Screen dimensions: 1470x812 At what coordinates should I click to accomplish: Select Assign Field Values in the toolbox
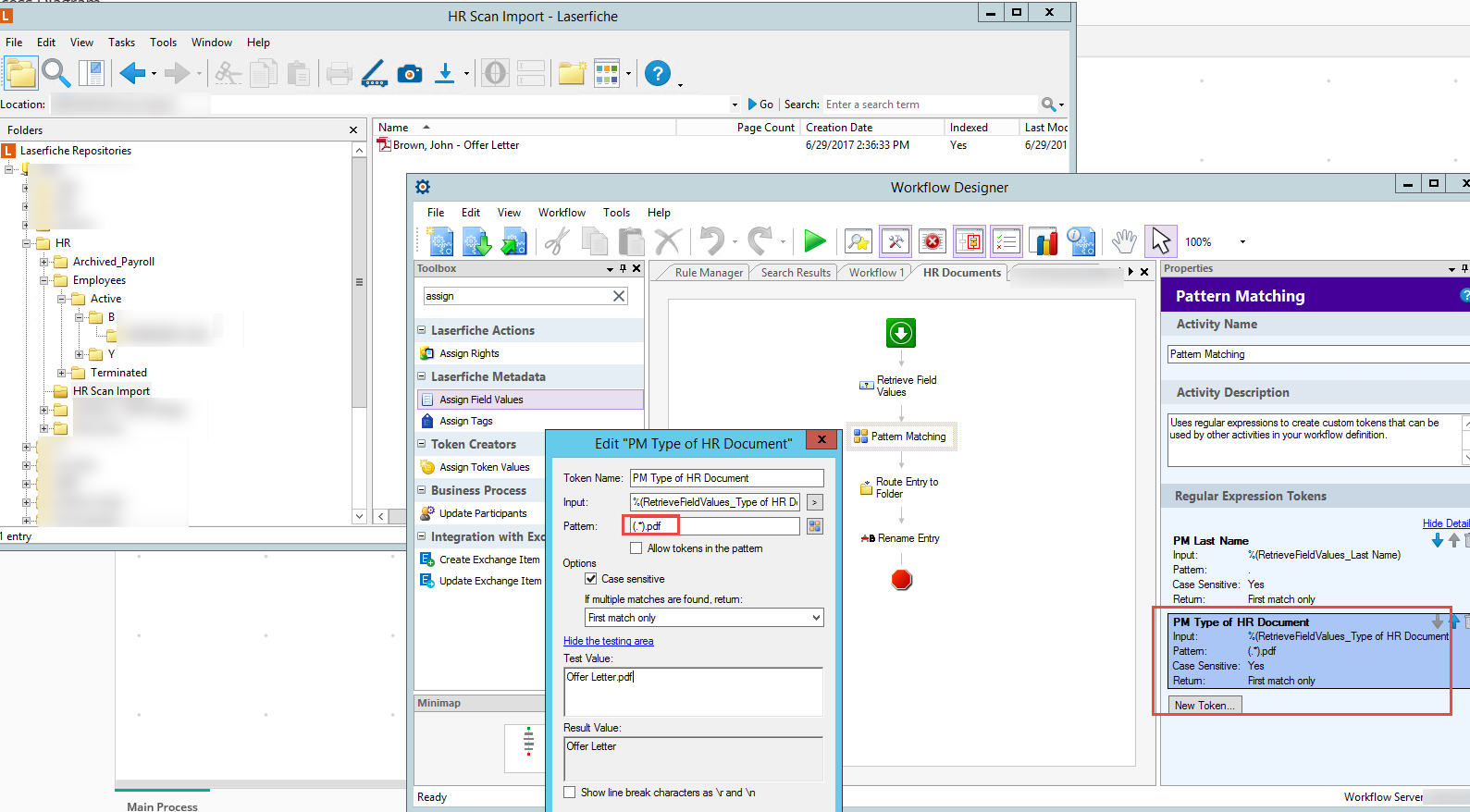[530, 400]
